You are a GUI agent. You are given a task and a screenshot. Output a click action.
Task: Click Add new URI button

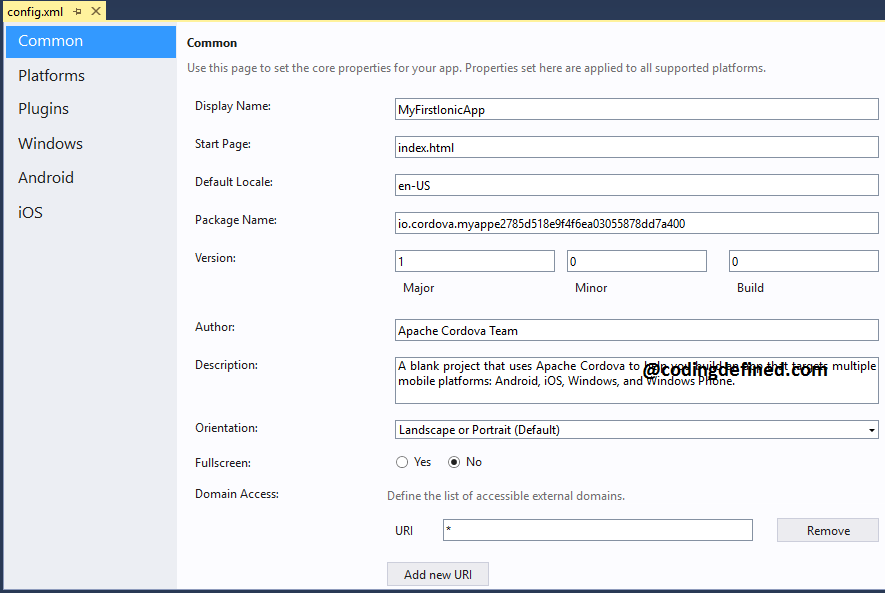click(x=437, y=574)
